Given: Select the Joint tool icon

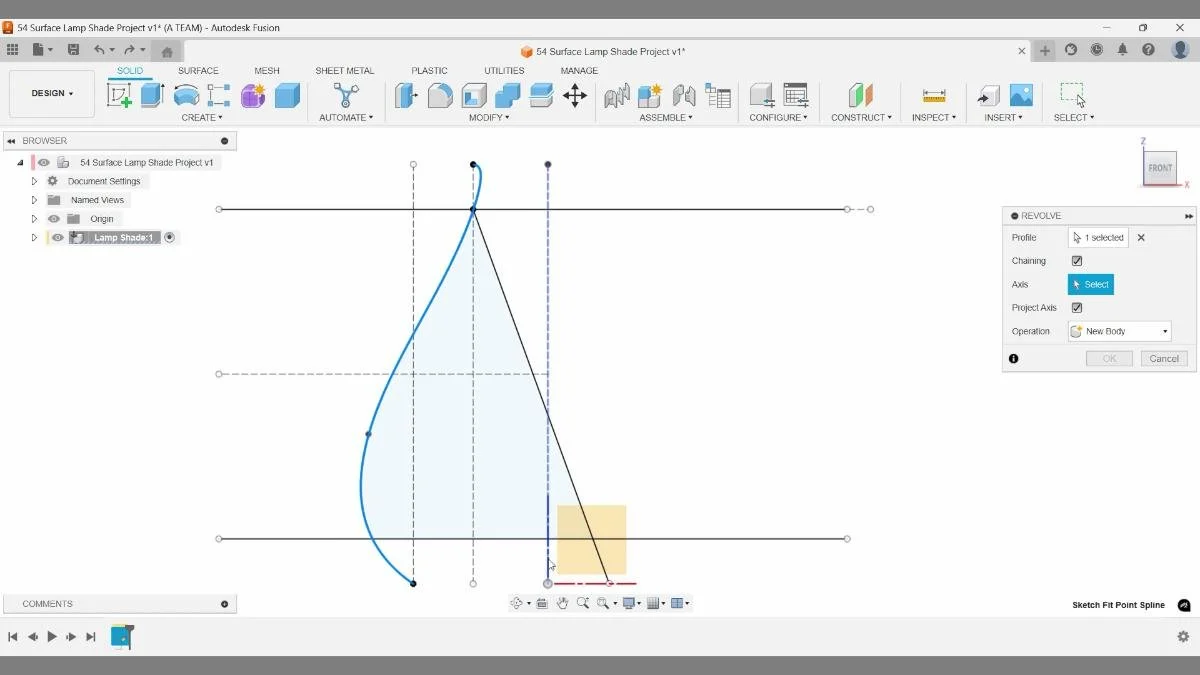Looking at the screenshot, I should pos(684,95).
